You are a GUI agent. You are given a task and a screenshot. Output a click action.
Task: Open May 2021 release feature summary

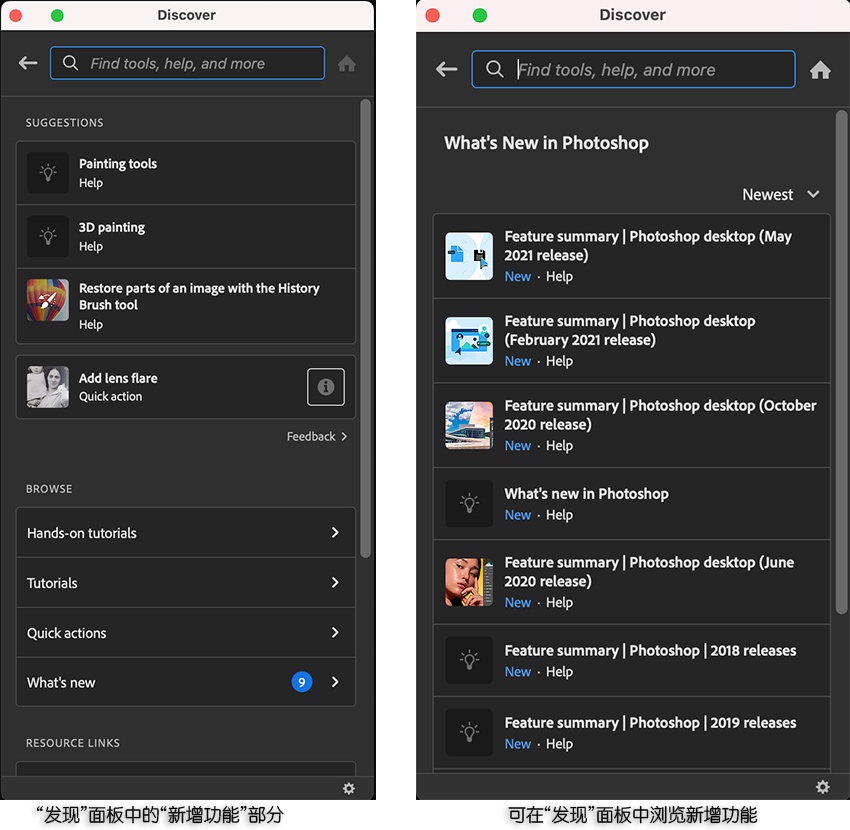[x=632, y=256]
